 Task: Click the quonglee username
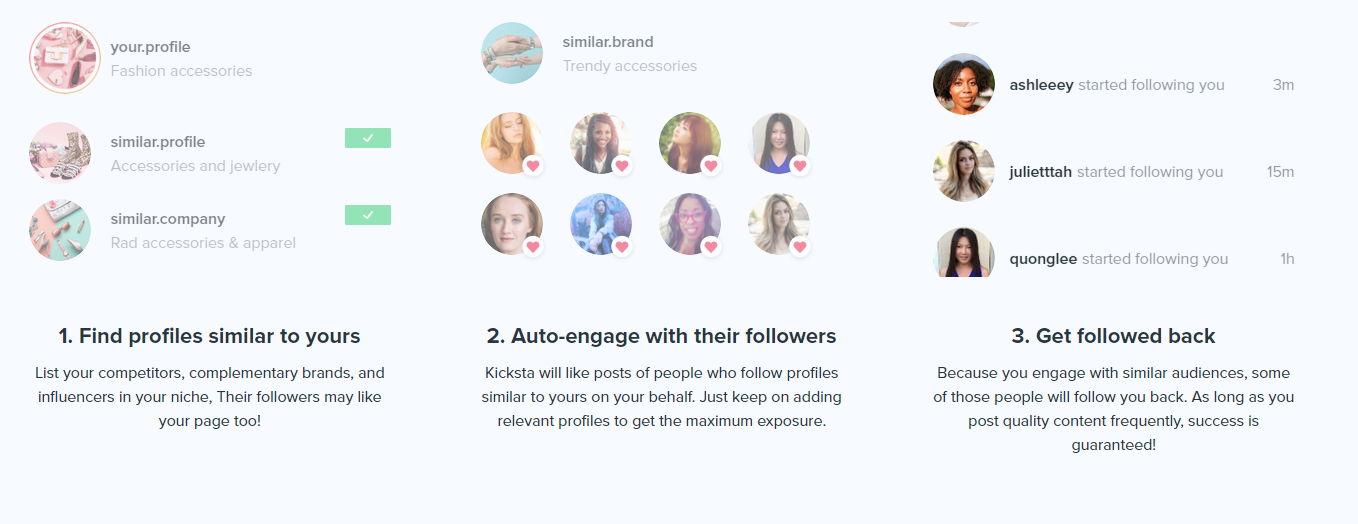1043,259
